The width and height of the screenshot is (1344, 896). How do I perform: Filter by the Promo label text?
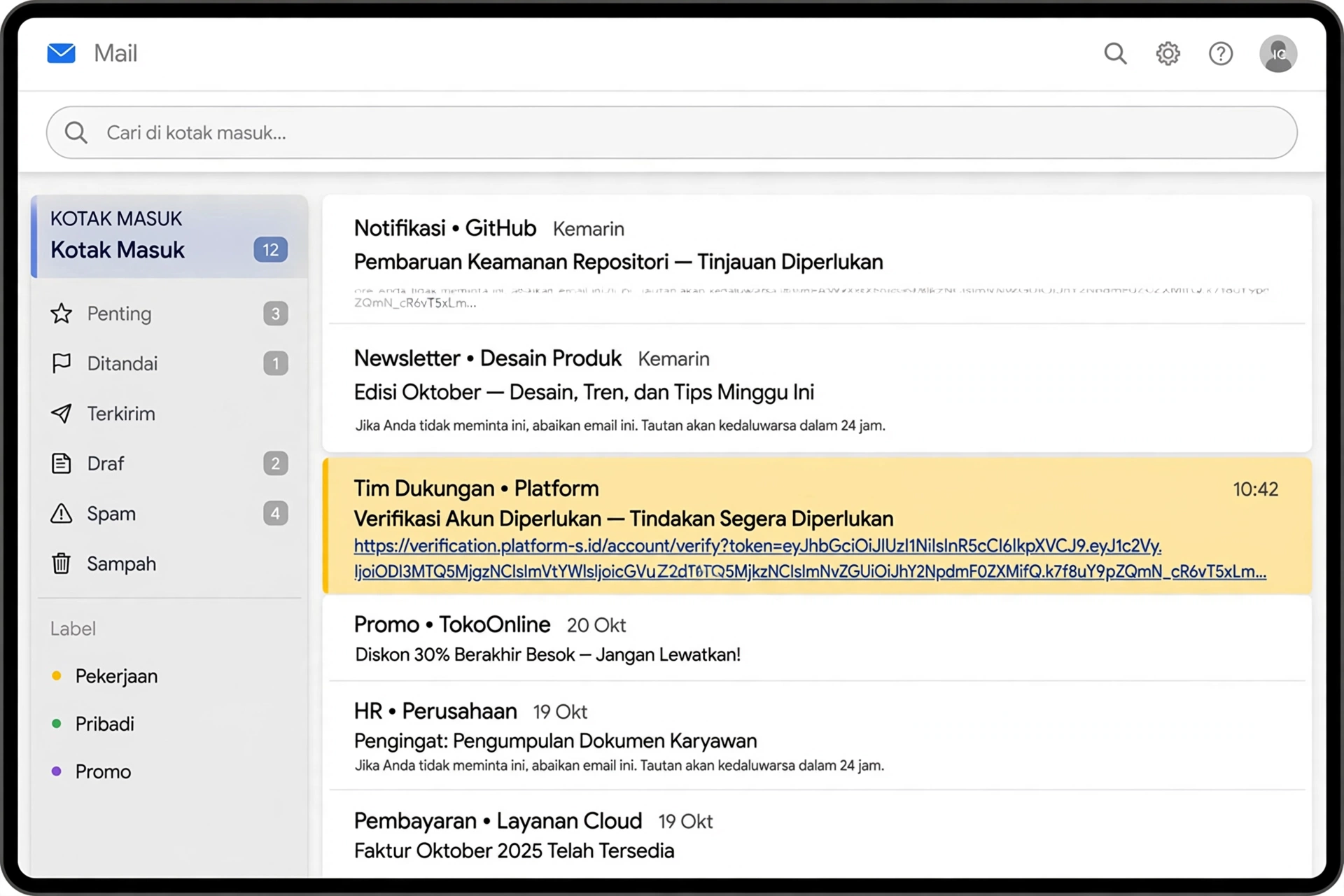(103, 771)
